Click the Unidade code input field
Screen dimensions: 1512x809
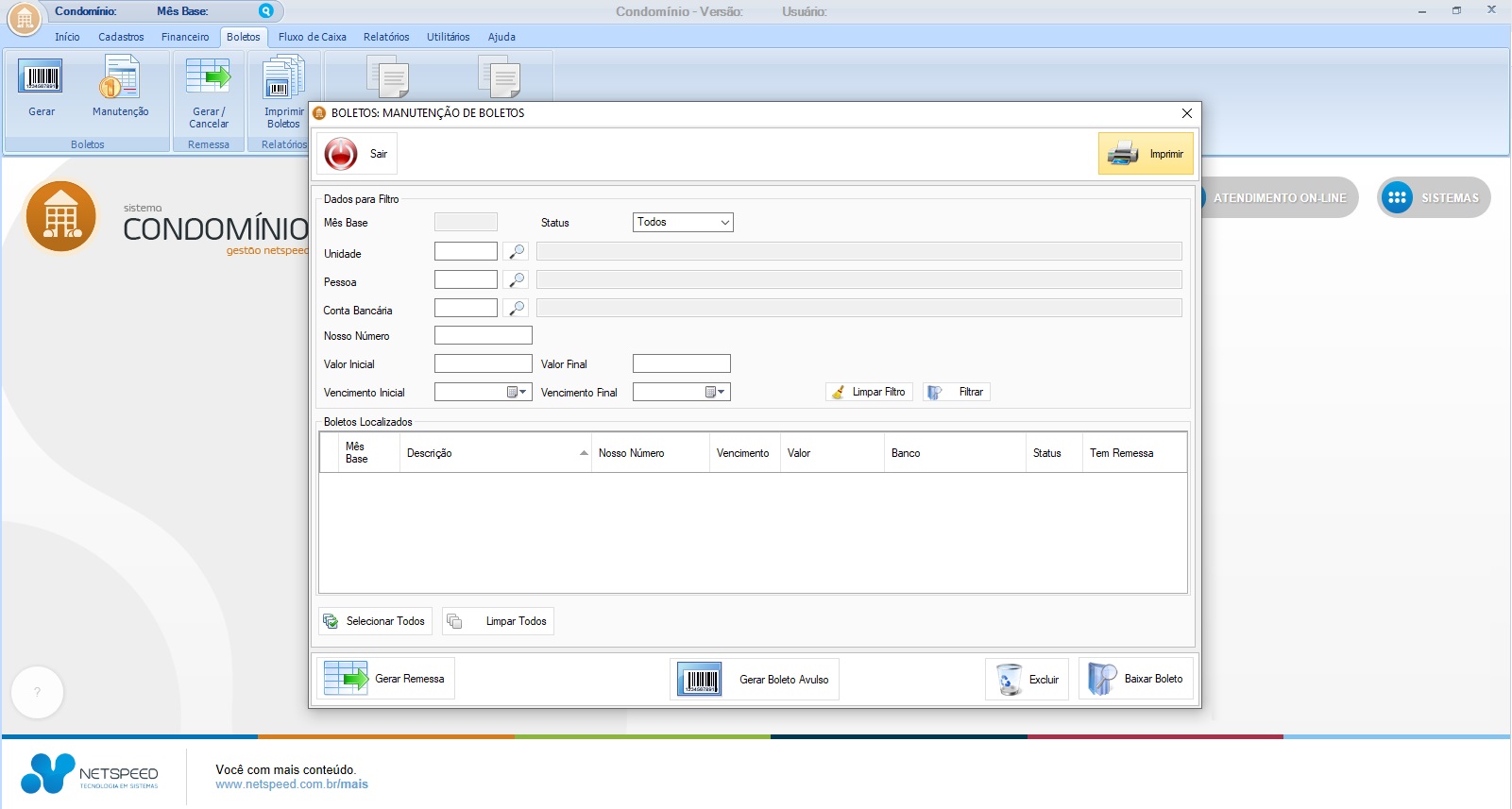pos(466,251)
